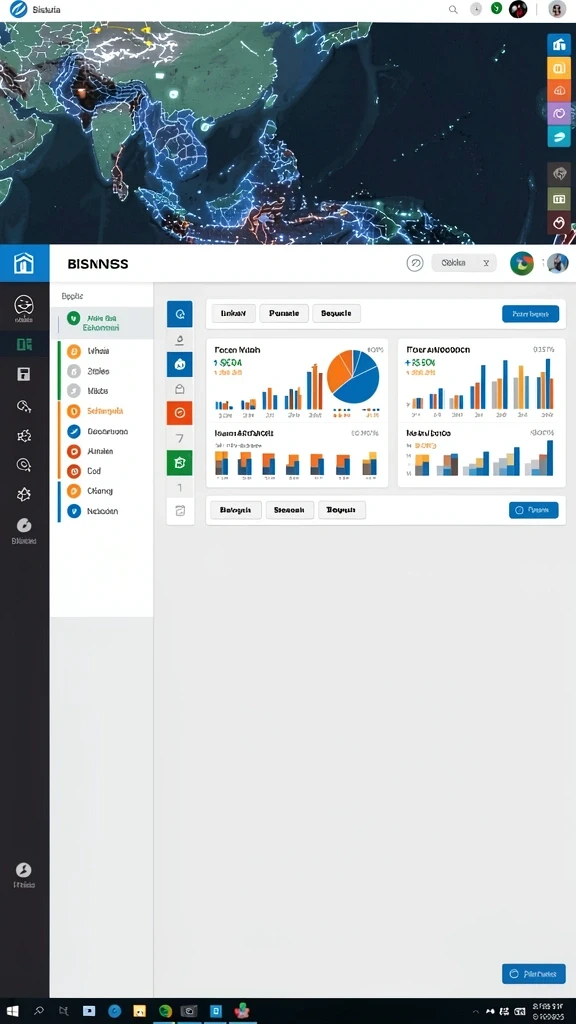Click the yellow square icon on the map toolbar
This screenshot has height=1024, width=576.
(558, 68)
